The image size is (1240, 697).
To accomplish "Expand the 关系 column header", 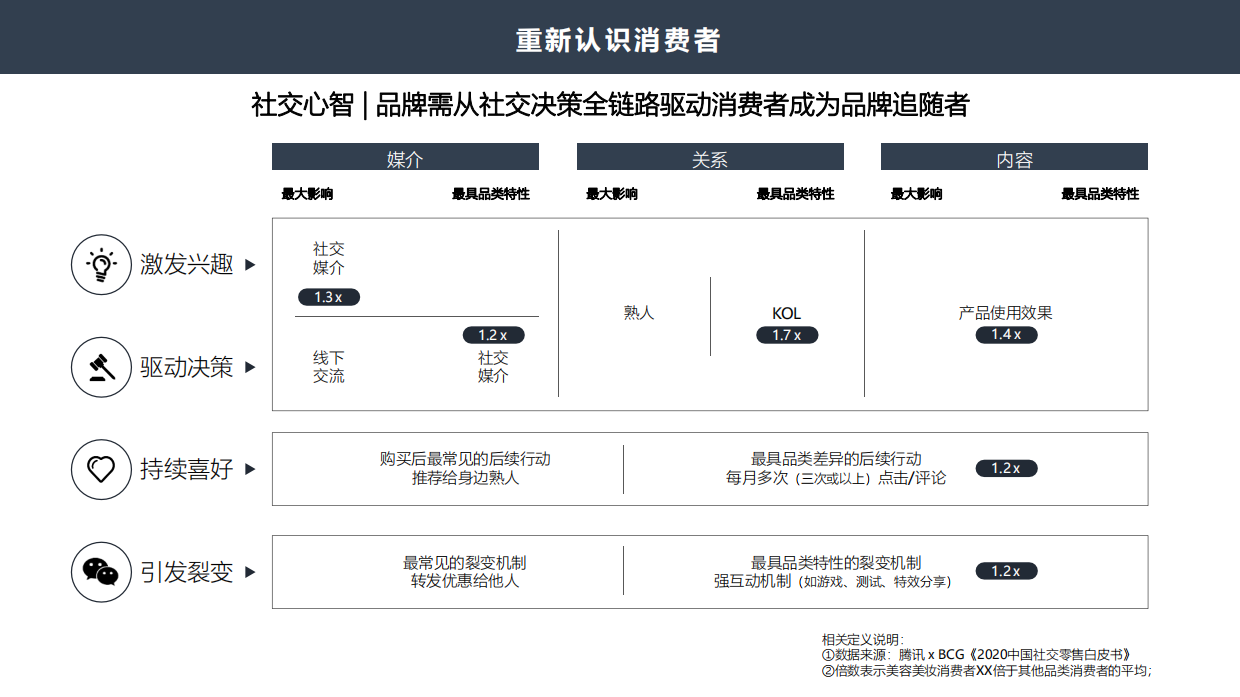I will [709, 157].
